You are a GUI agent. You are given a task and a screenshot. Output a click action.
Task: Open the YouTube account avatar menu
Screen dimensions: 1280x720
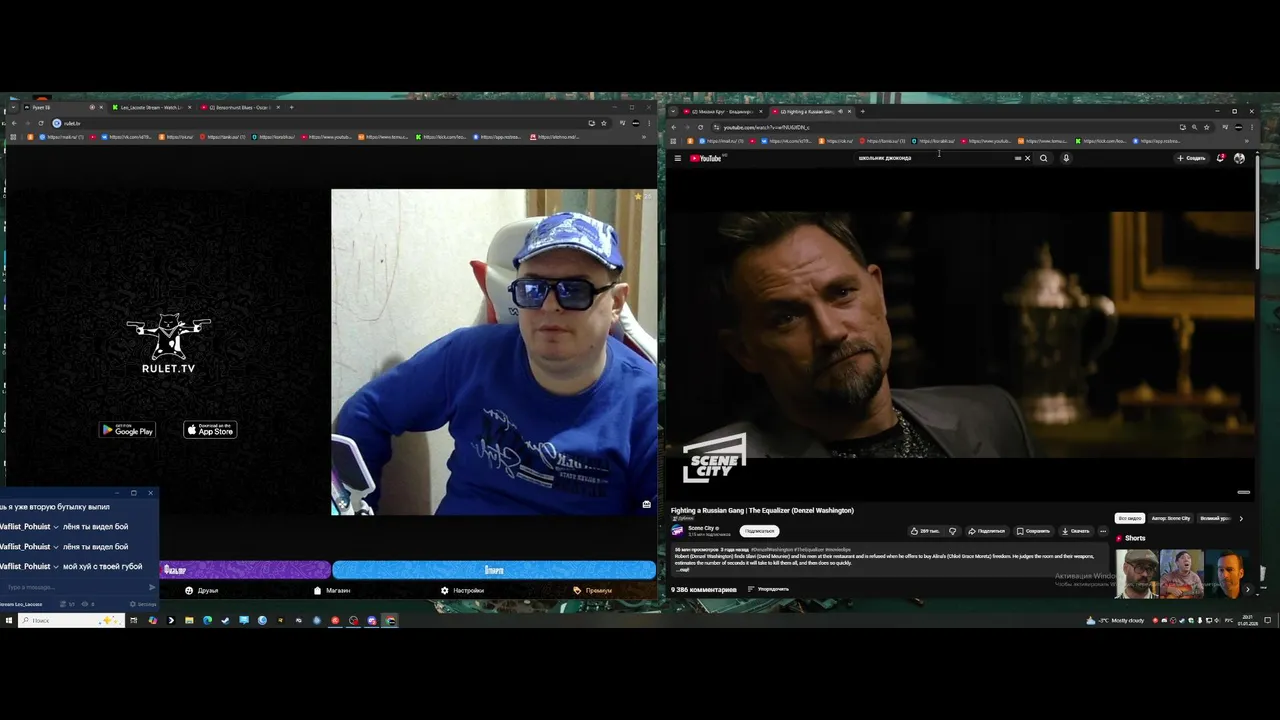pos(1239,158)
